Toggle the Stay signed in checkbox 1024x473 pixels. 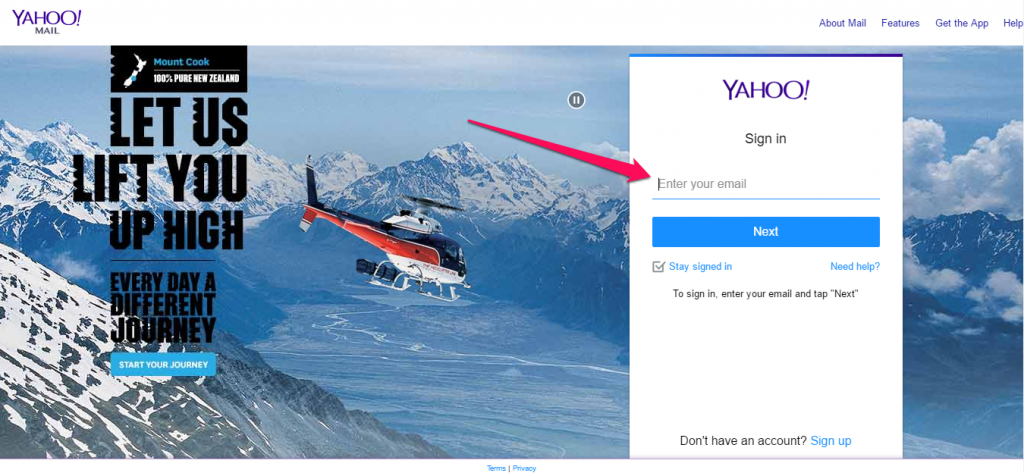tap(658, 267)
